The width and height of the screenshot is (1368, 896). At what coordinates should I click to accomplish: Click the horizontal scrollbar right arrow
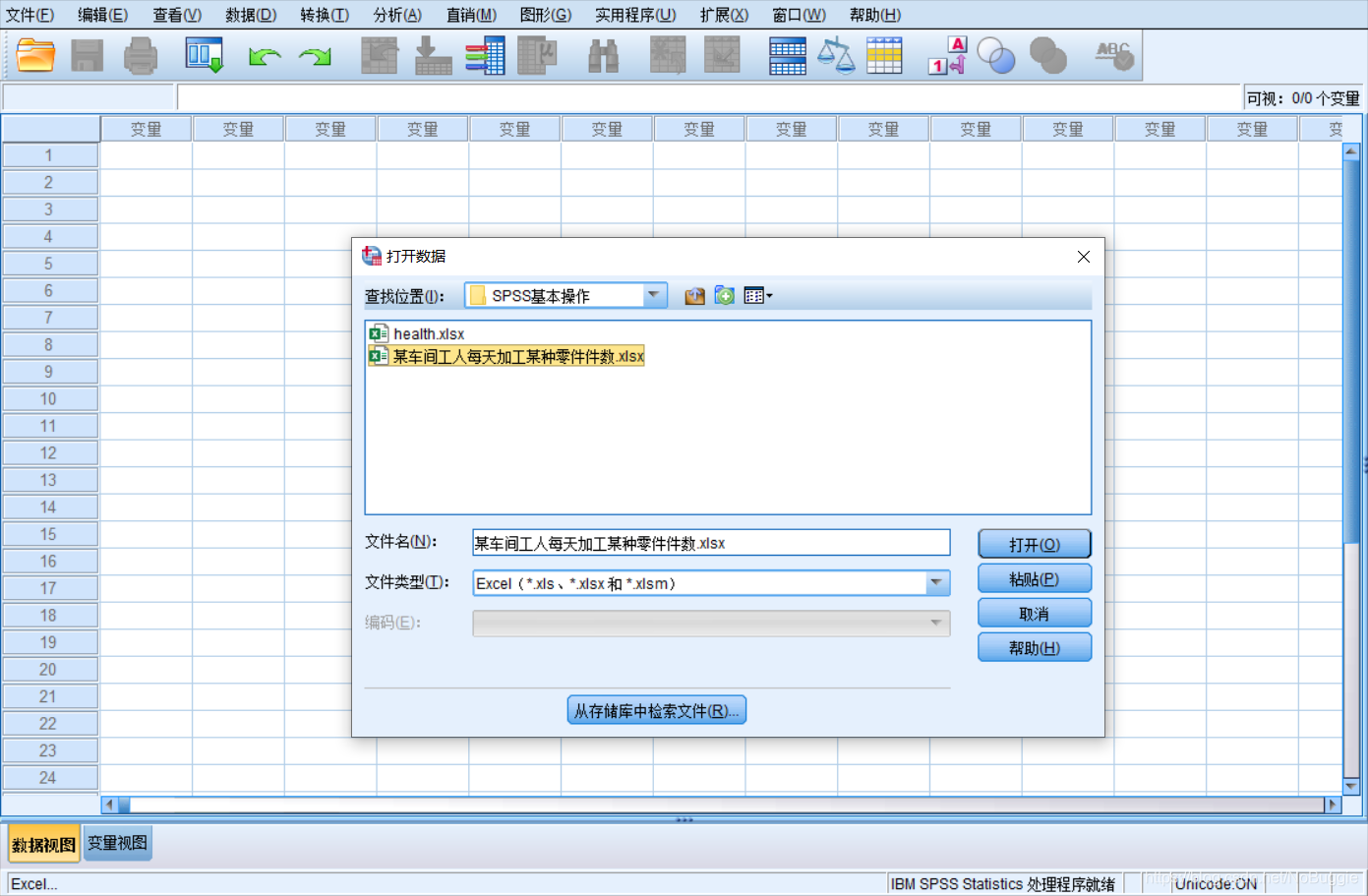point(1333,805)
